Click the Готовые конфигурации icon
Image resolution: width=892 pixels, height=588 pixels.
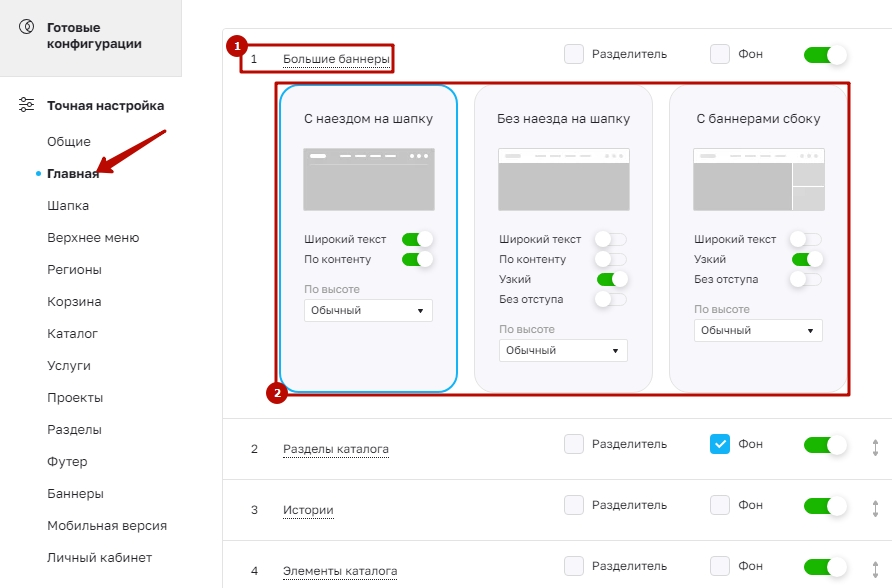[x=27, y=27]
